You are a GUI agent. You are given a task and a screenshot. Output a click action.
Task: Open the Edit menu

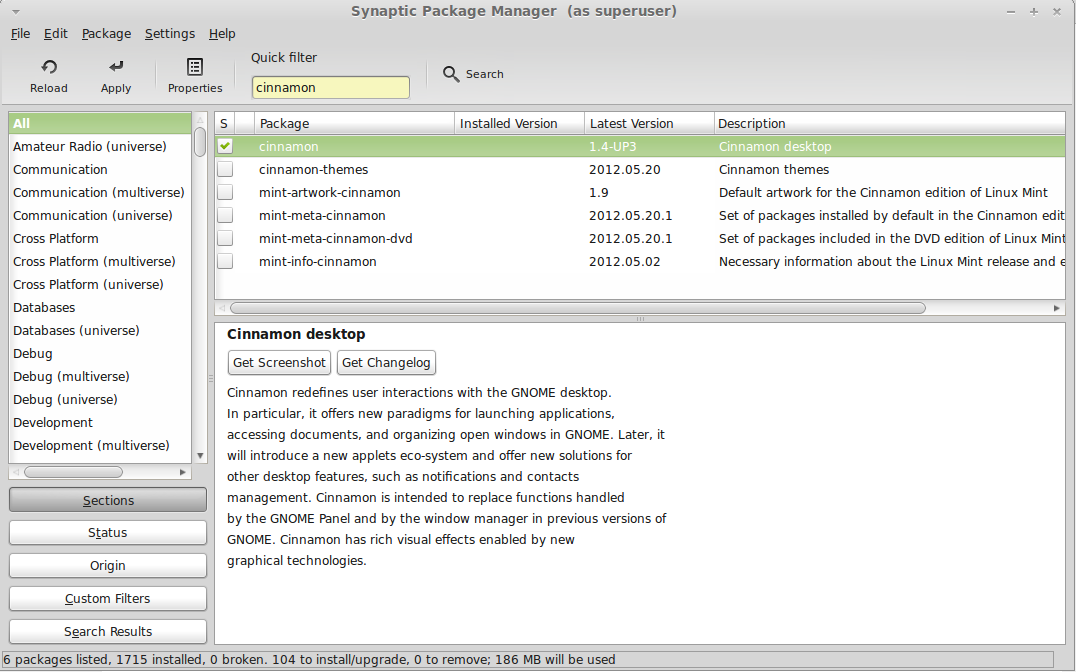pyautogui.click(x=56, y=34)
